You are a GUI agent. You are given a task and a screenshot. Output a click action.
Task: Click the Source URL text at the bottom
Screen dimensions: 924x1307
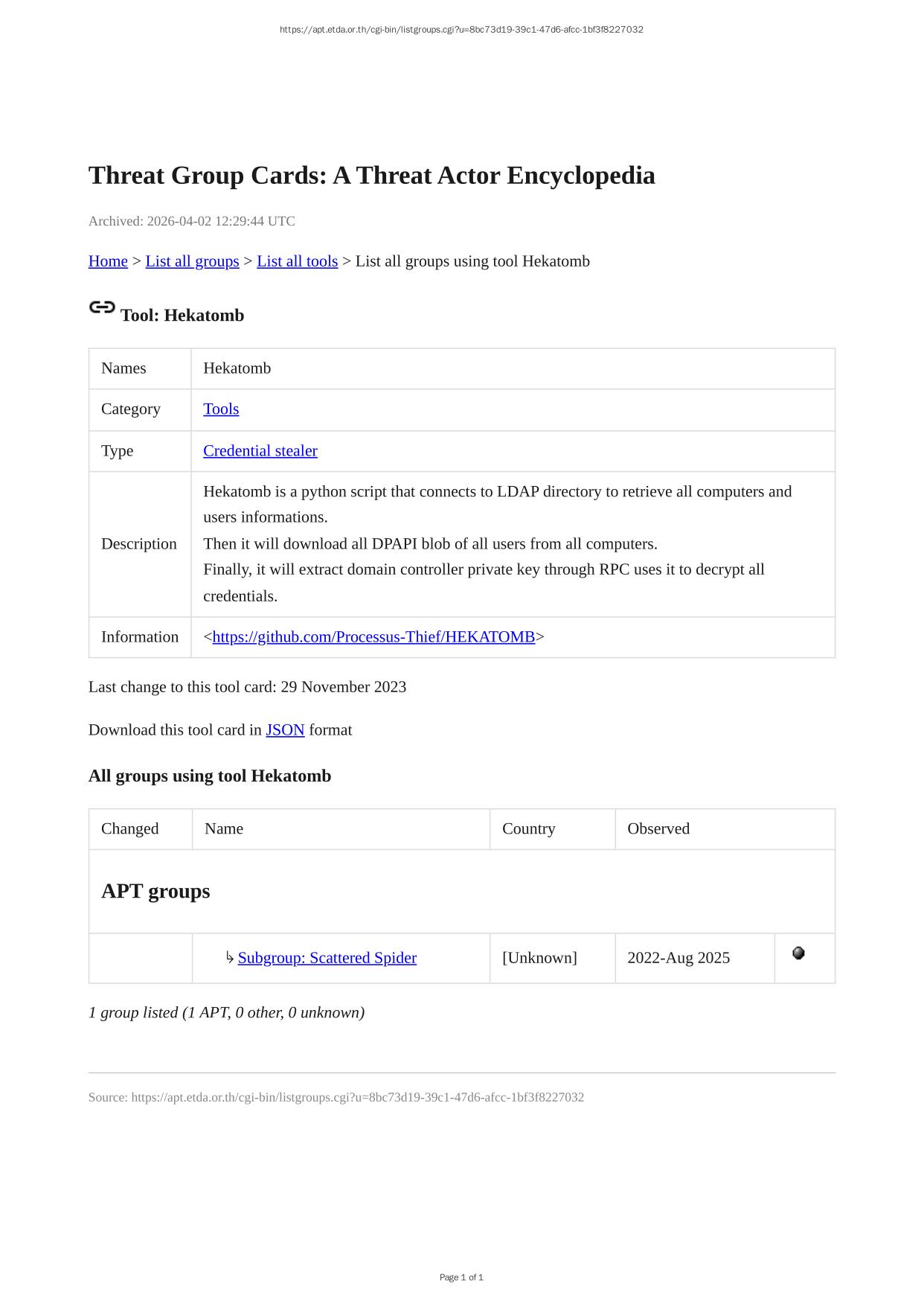click(336, 1098)
